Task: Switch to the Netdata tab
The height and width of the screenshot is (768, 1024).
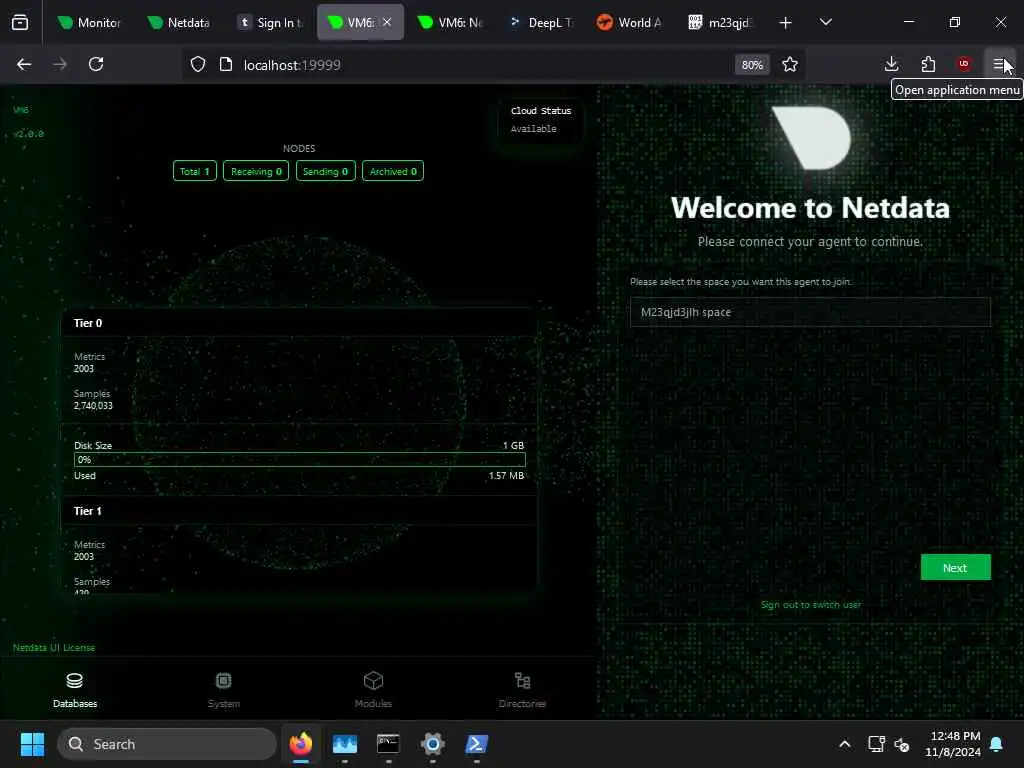Action: pos(179,23)
